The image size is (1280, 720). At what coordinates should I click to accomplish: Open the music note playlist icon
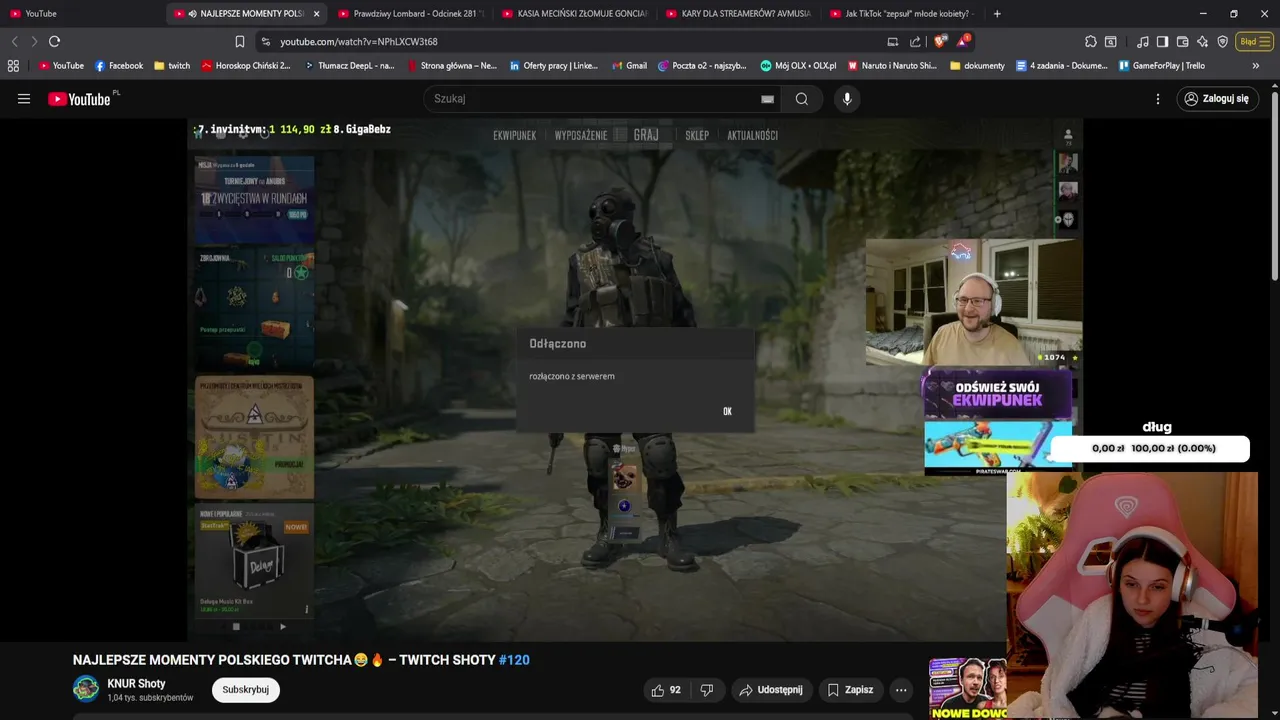coord(1143,41)
